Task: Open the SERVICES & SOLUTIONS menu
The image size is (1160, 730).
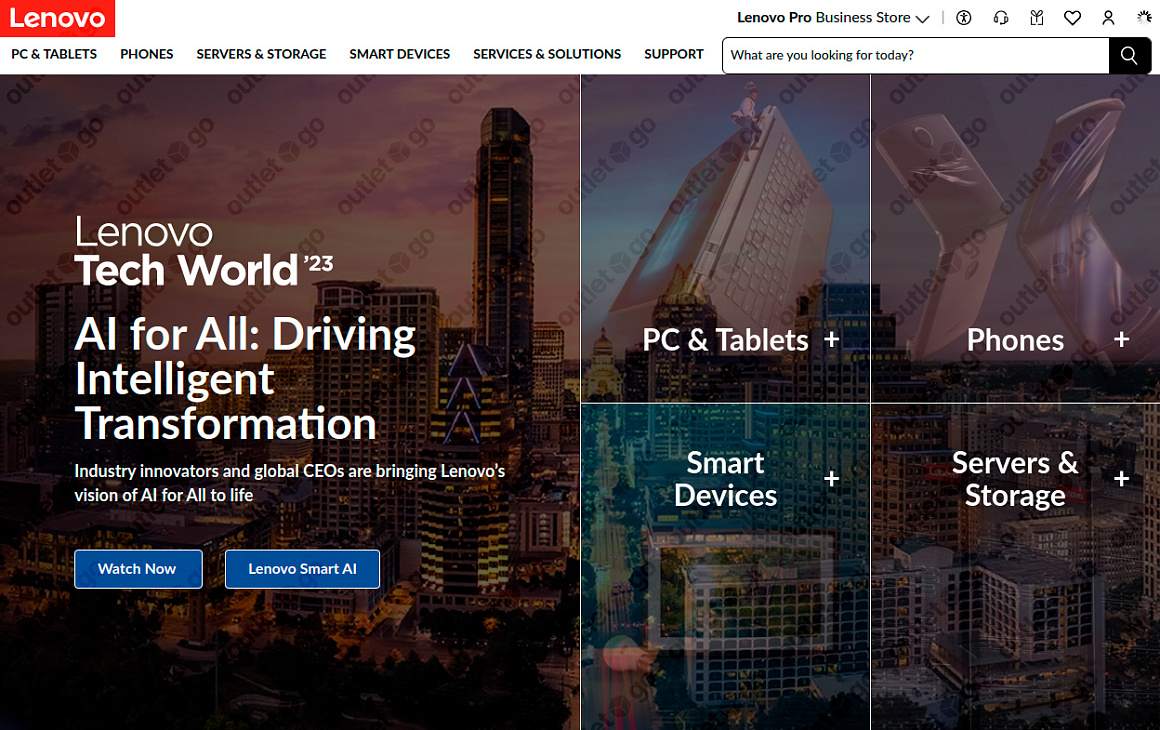Action: point(547,54)
